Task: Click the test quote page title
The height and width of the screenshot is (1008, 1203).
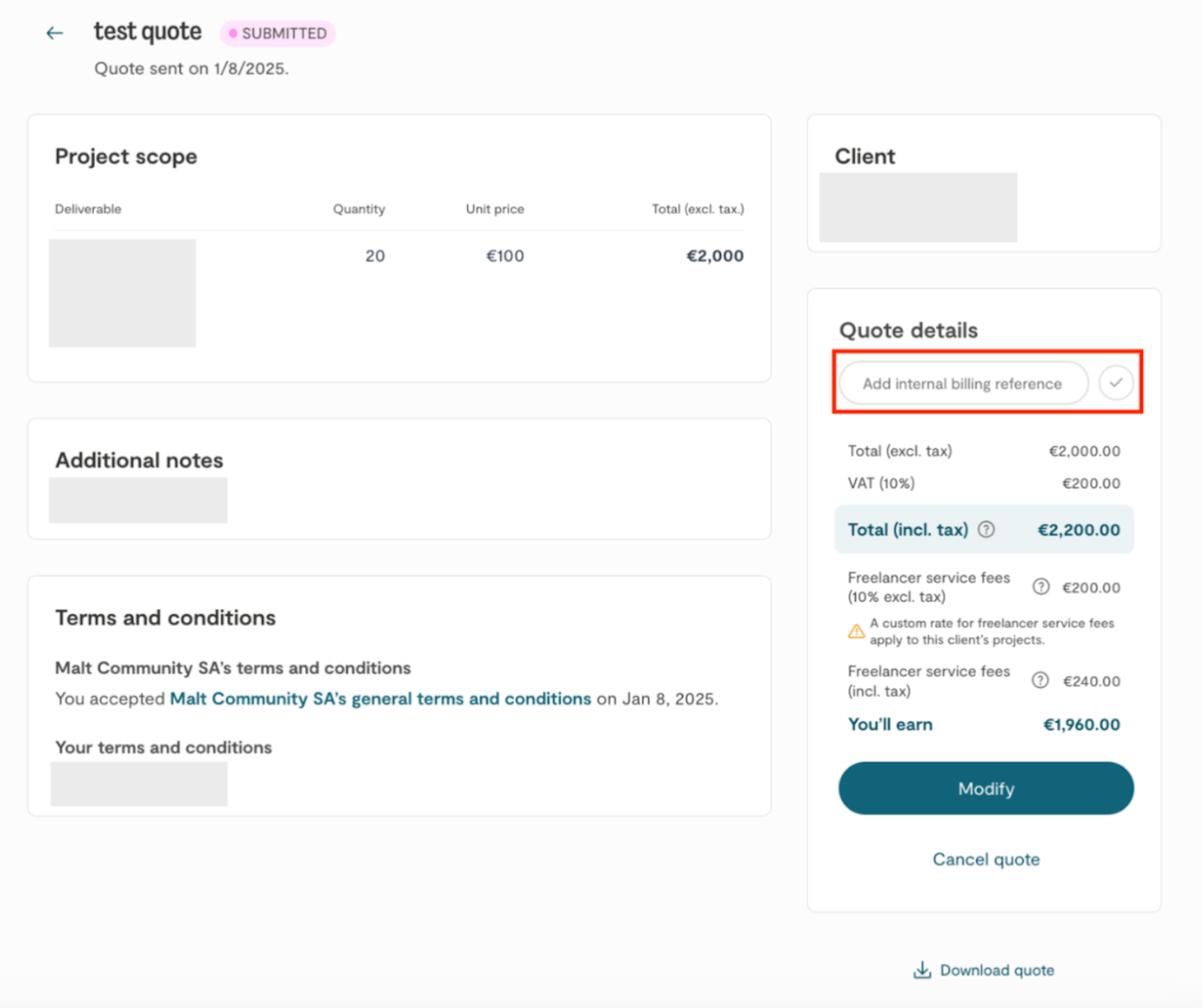Action: pyautogui.click(x=148, y=32)
